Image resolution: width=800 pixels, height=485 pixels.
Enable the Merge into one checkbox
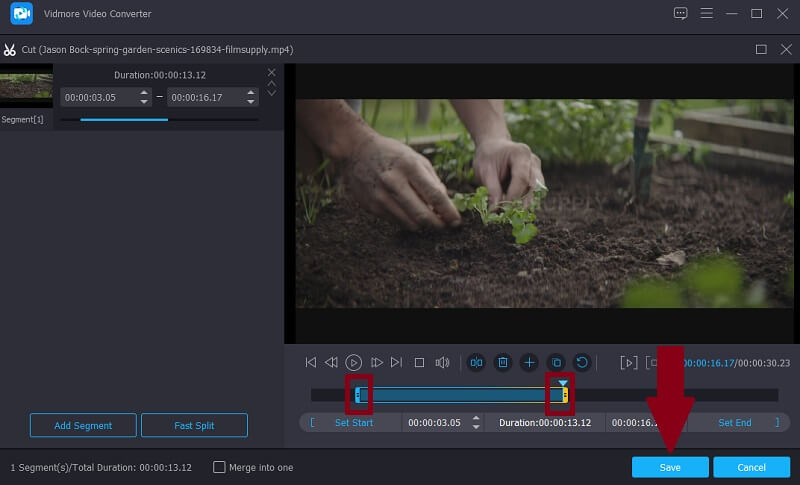[220, 467]
